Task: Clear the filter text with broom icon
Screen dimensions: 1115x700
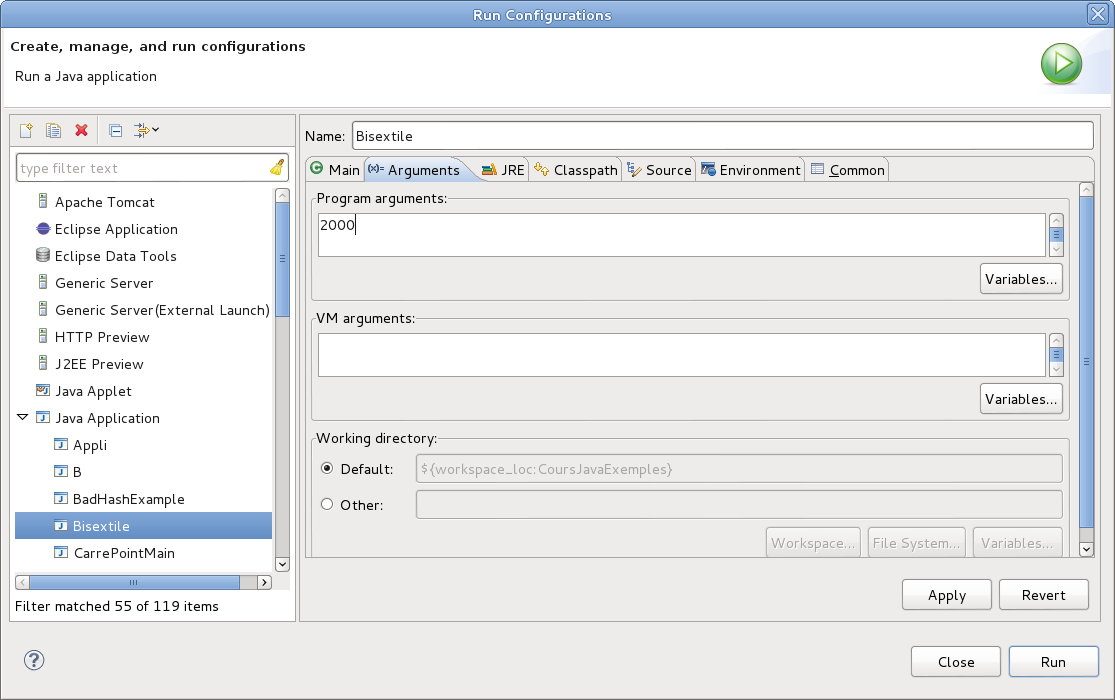Action: (277, 168)
